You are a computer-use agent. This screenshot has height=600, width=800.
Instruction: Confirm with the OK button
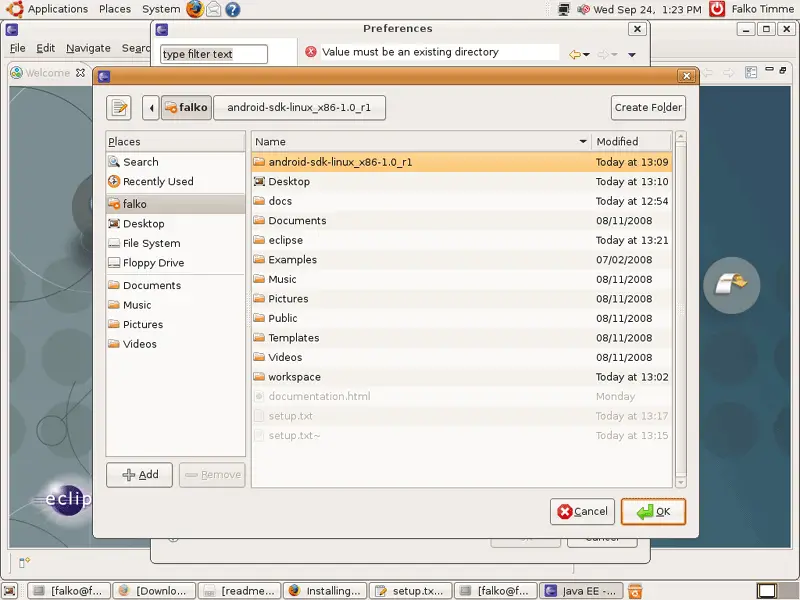coord(653,512)
